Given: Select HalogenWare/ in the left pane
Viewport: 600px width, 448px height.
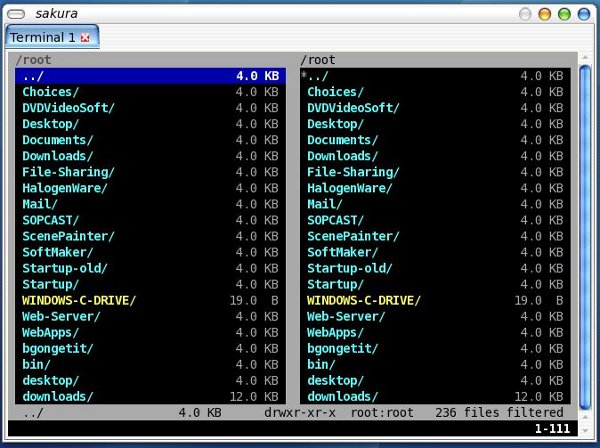Looking at the screenshot, I should 150,188.
